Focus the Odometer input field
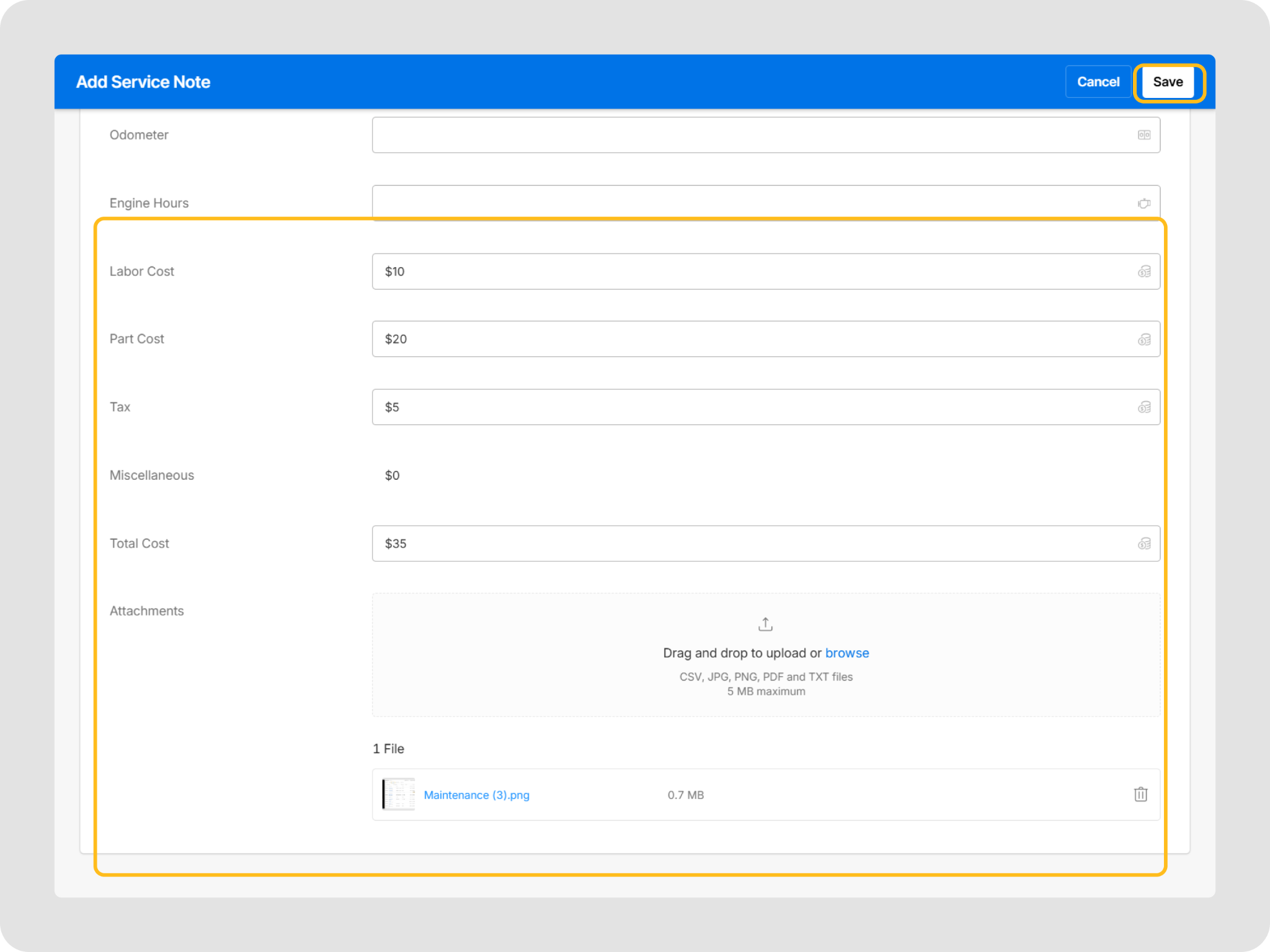 tap(744, 135)
